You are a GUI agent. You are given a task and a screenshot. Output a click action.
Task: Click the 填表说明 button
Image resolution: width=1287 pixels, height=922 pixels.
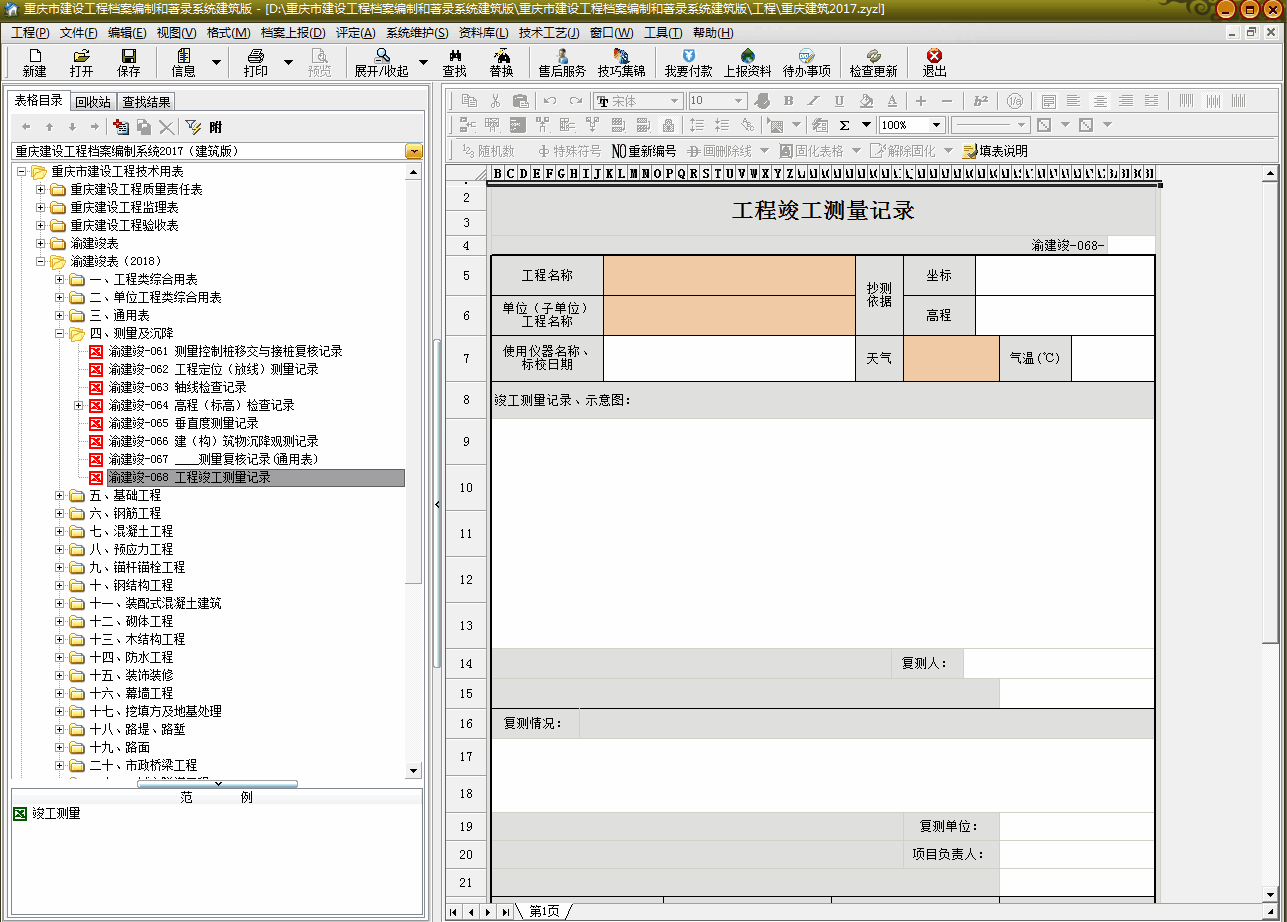(x=994, y=151)
